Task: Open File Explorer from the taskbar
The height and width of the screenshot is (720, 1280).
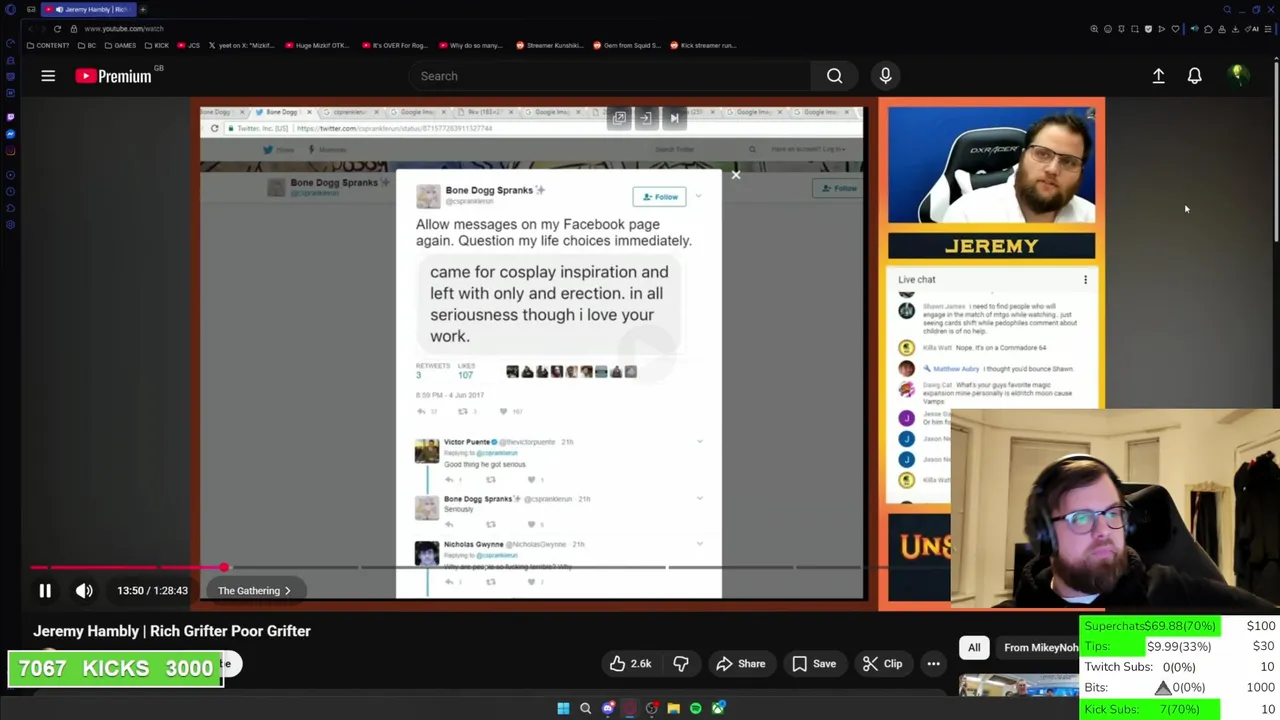Action: pos(673,709)
